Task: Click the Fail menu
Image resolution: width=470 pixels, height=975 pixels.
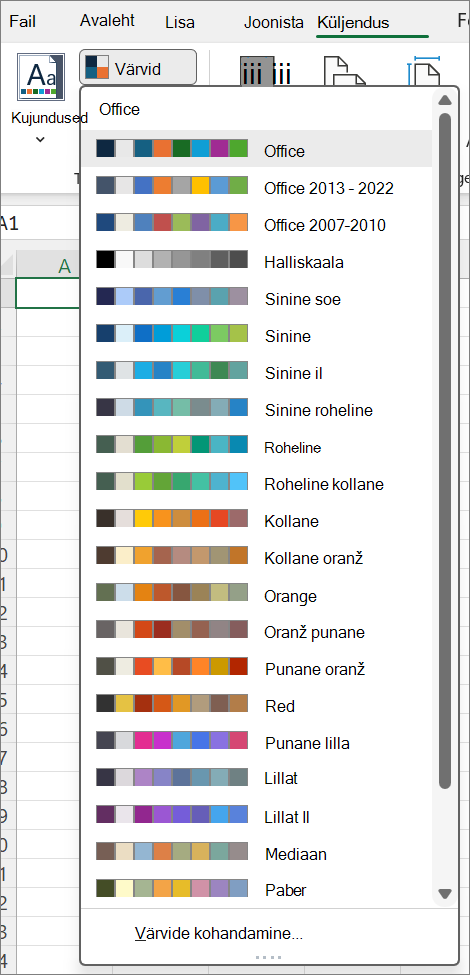Action: (22, 22)
